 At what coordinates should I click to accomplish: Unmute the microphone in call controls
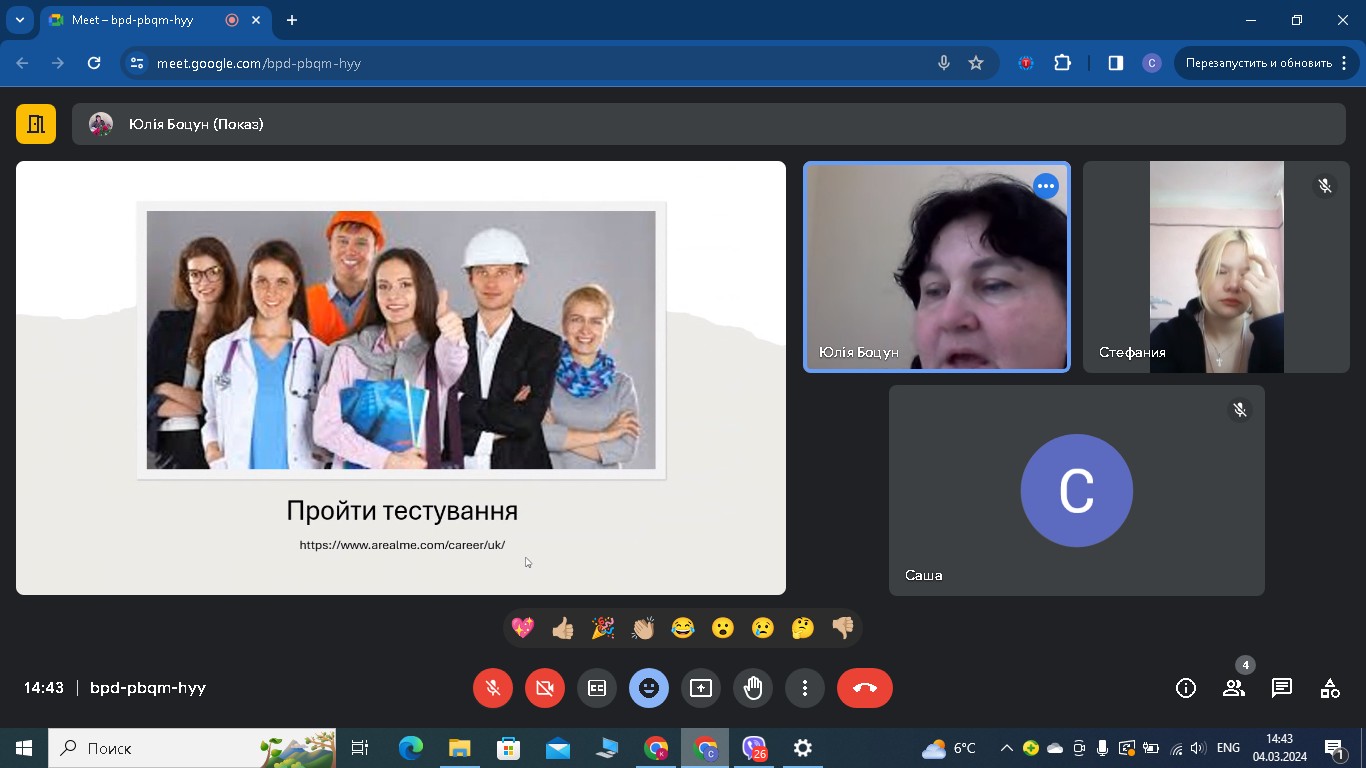[x=493, y=688]
